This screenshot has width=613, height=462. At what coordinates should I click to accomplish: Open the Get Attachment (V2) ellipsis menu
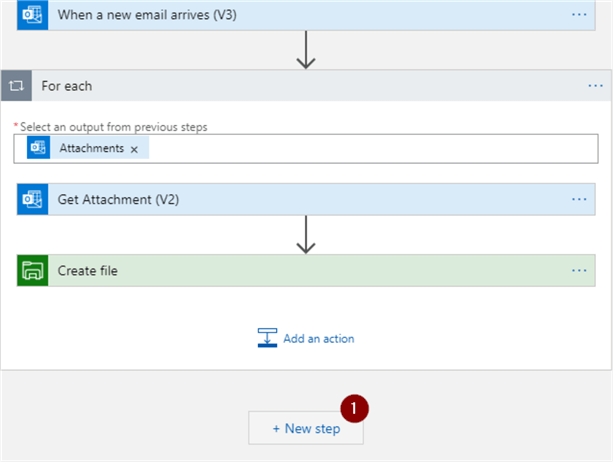tap(579, 199)
